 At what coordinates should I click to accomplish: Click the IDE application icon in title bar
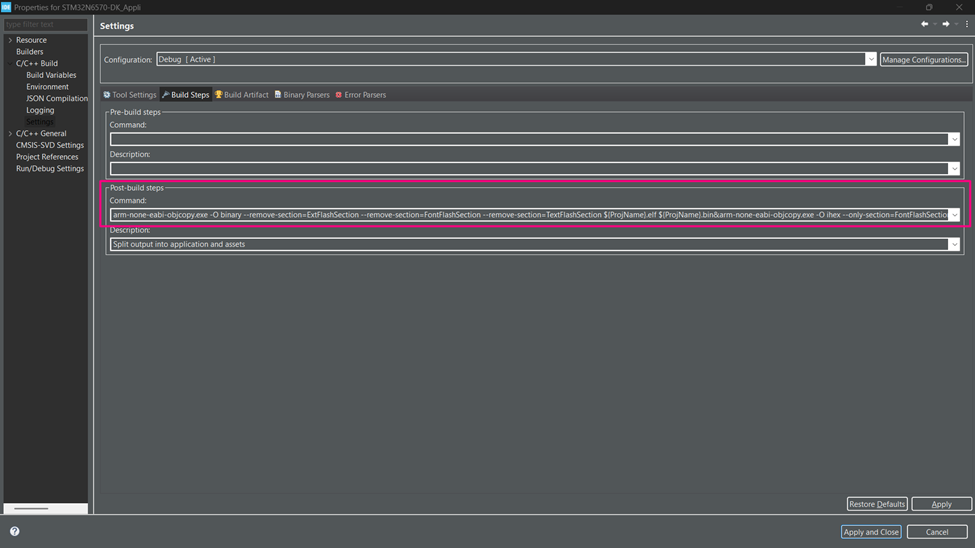[x=6, y=7]
